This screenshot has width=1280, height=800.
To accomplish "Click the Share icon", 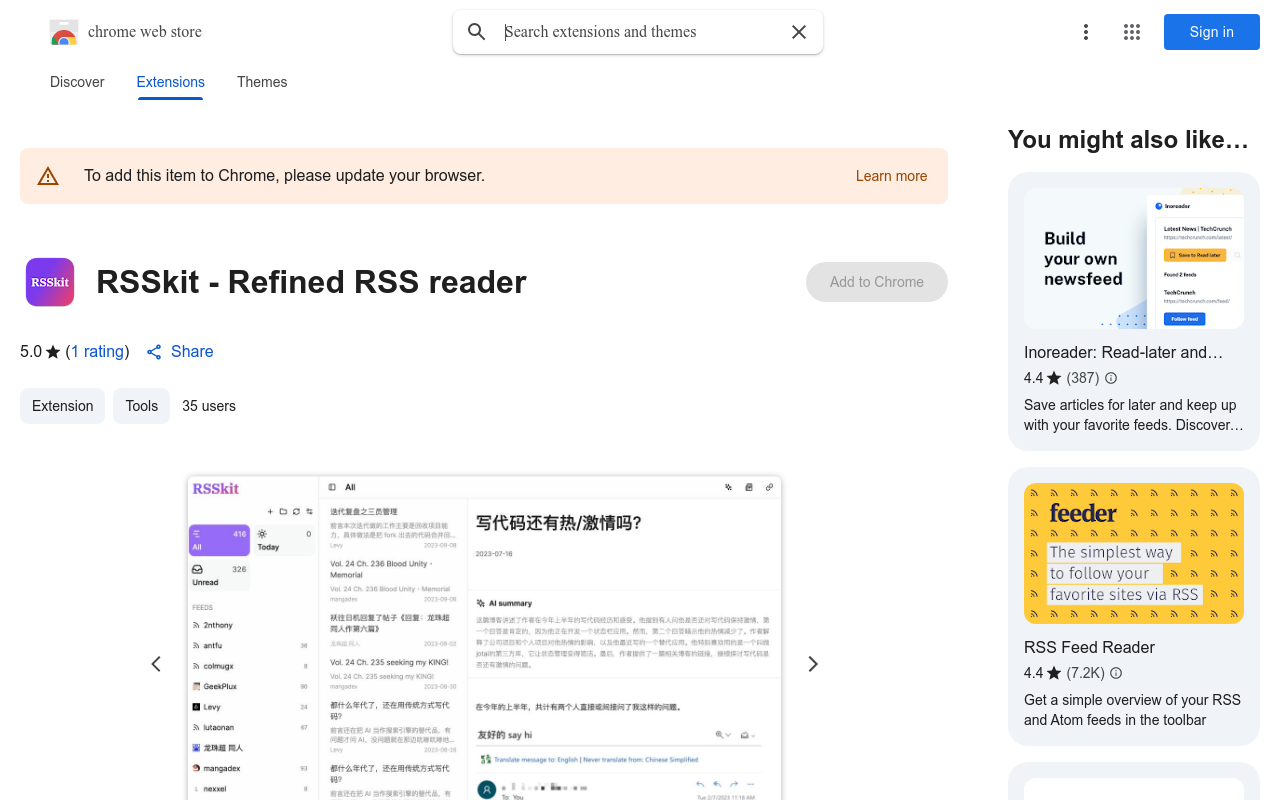I will (x=154, y=352).
